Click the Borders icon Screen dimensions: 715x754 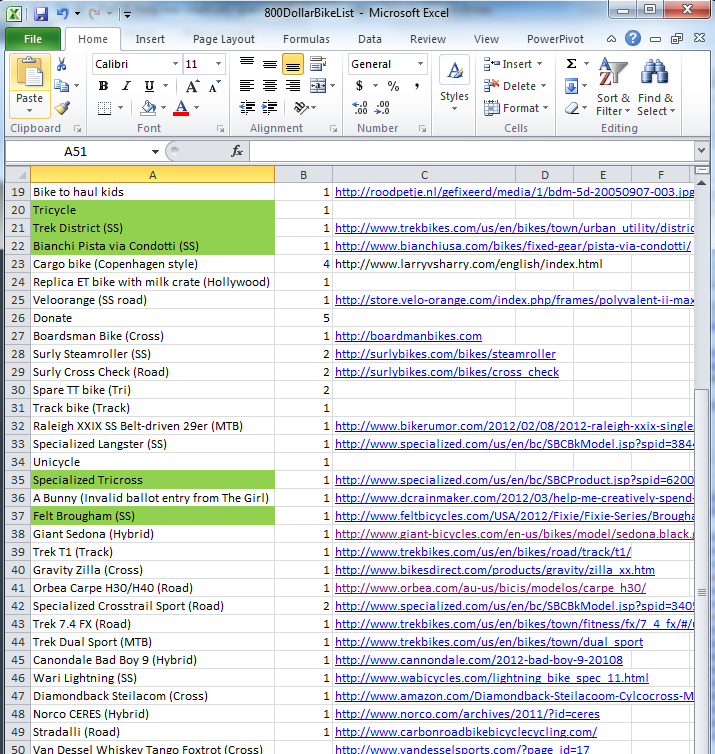click(104, 108)
